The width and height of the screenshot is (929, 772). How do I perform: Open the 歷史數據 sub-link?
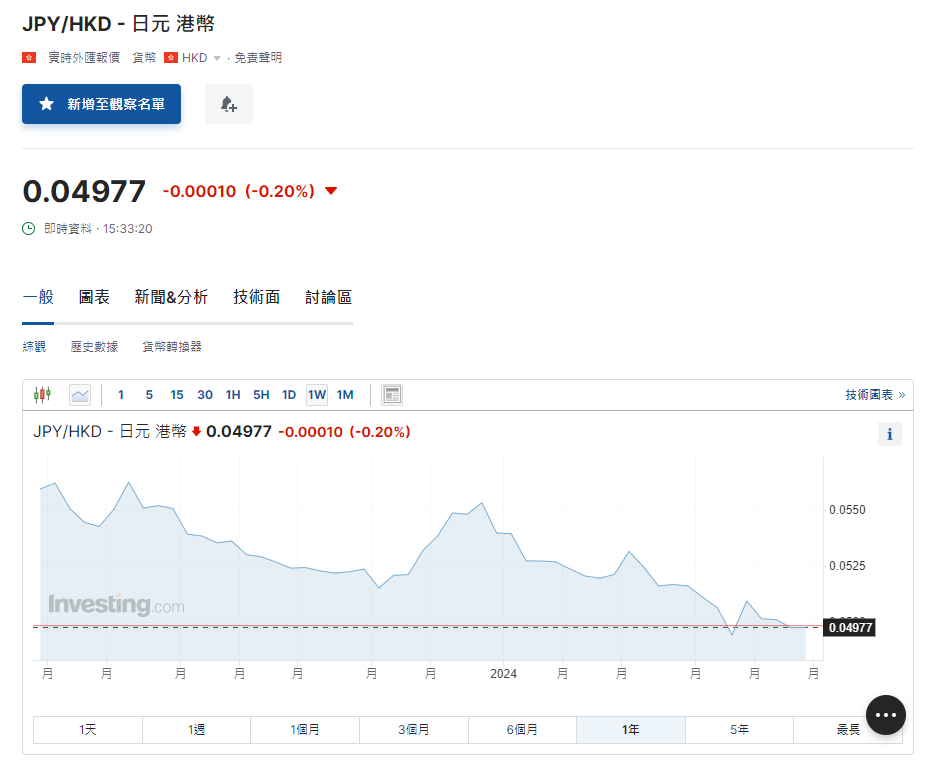pyautogui.click(x=94, y=347)
